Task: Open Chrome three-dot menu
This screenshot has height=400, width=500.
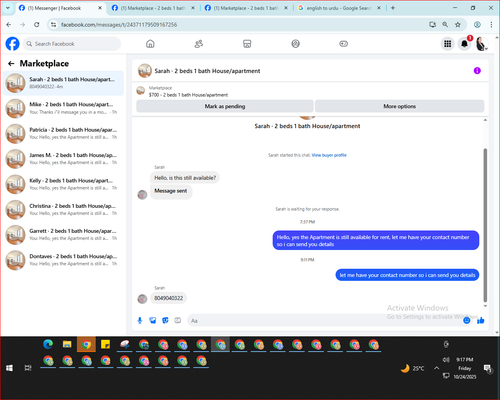Action: (491, 25)
